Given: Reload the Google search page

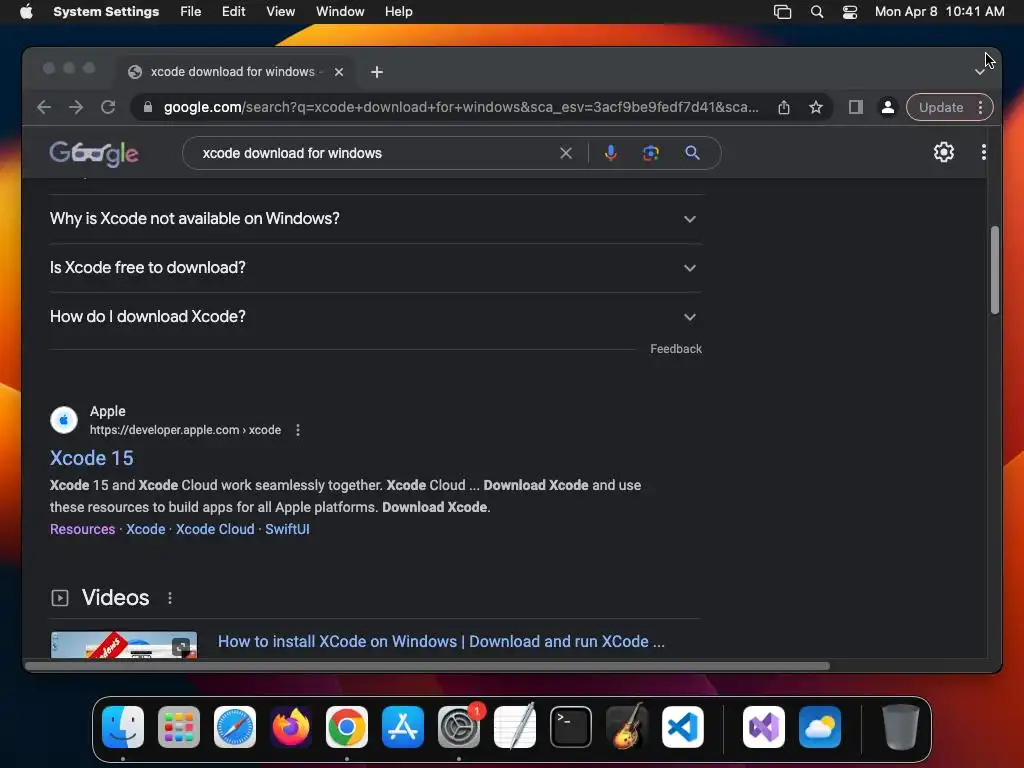Looking at the screenshot, I should tap(108, 107).
